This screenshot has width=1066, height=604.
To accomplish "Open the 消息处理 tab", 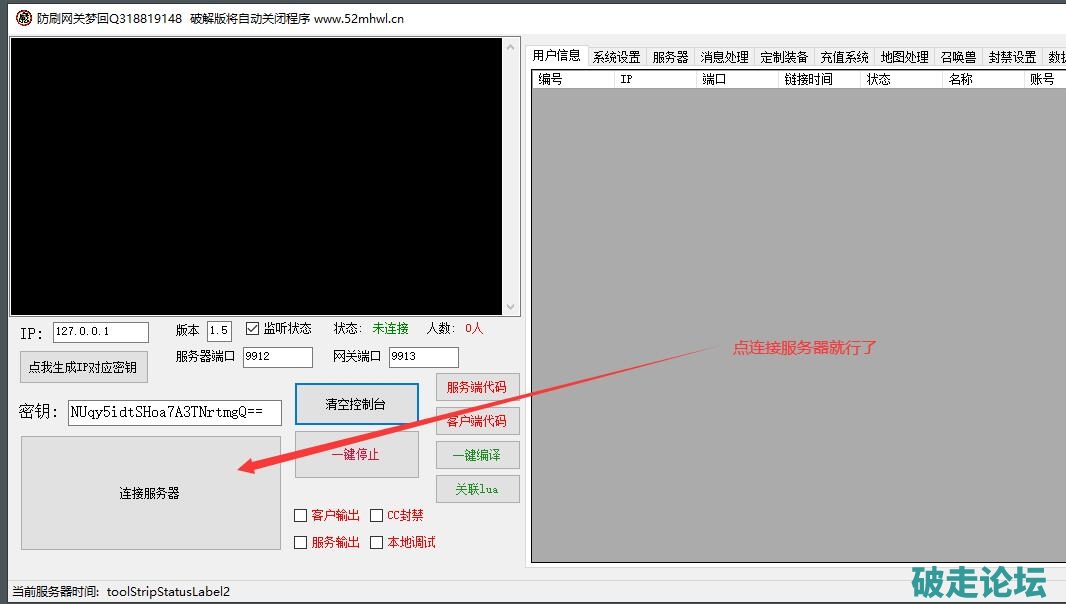I will (x=724, y=57).
